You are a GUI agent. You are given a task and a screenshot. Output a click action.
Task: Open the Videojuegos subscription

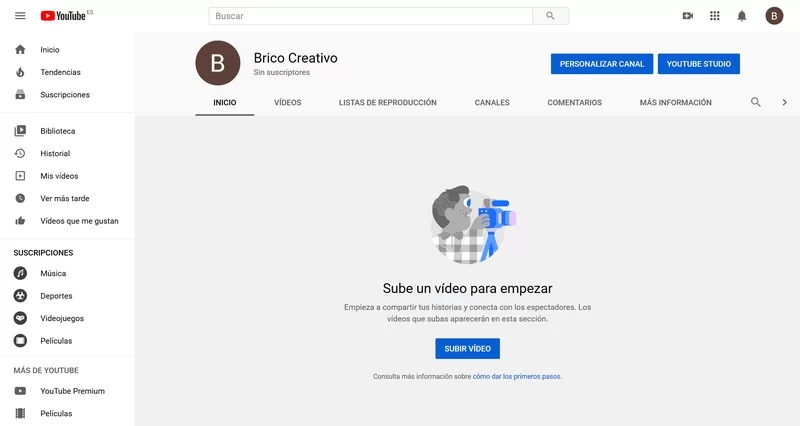[67, 318]
